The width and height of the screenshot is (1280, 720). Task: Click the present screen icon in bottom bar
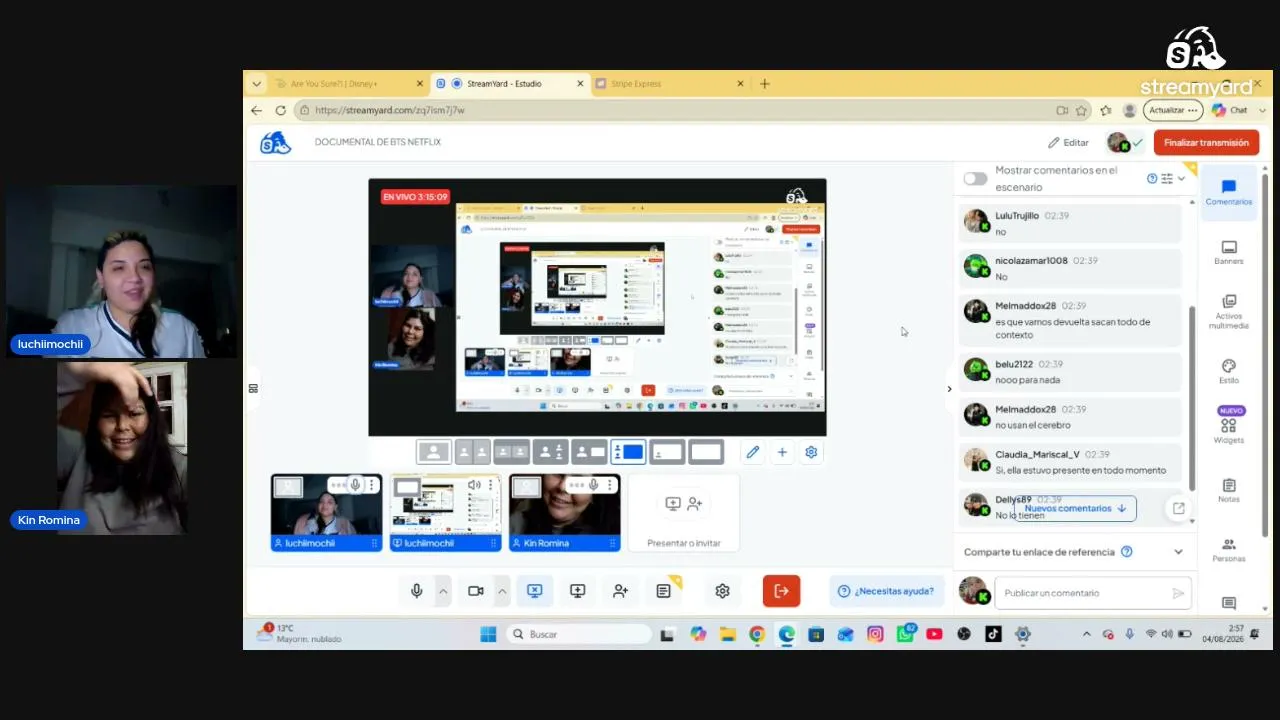point(577,591)
